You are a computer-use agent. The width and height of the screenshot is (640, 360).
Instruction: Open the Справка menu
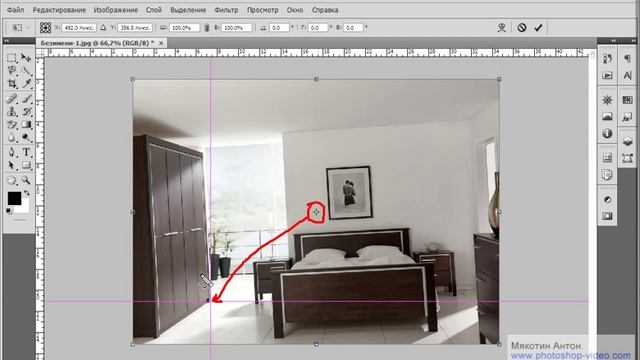pyautogui.click(x=325, y=10)
